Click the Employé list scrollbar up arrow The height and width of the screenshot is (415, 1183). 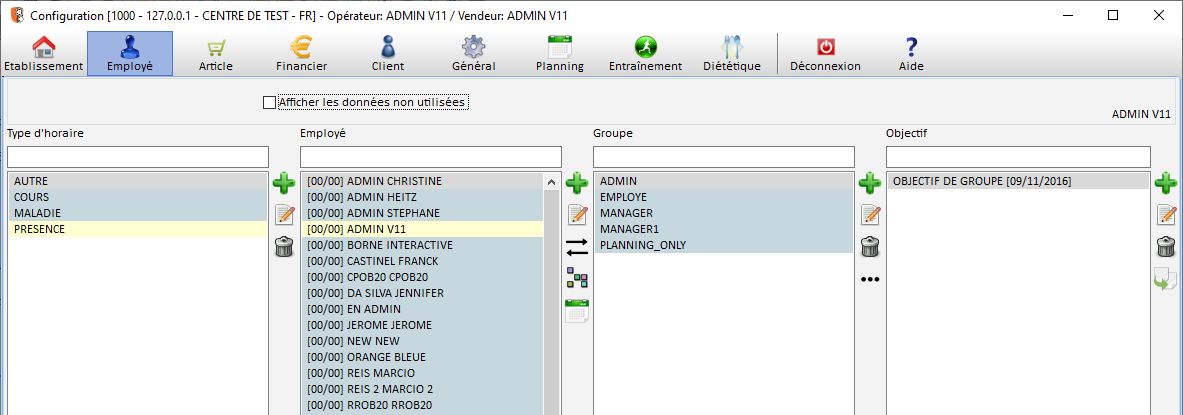coord(551,182)
